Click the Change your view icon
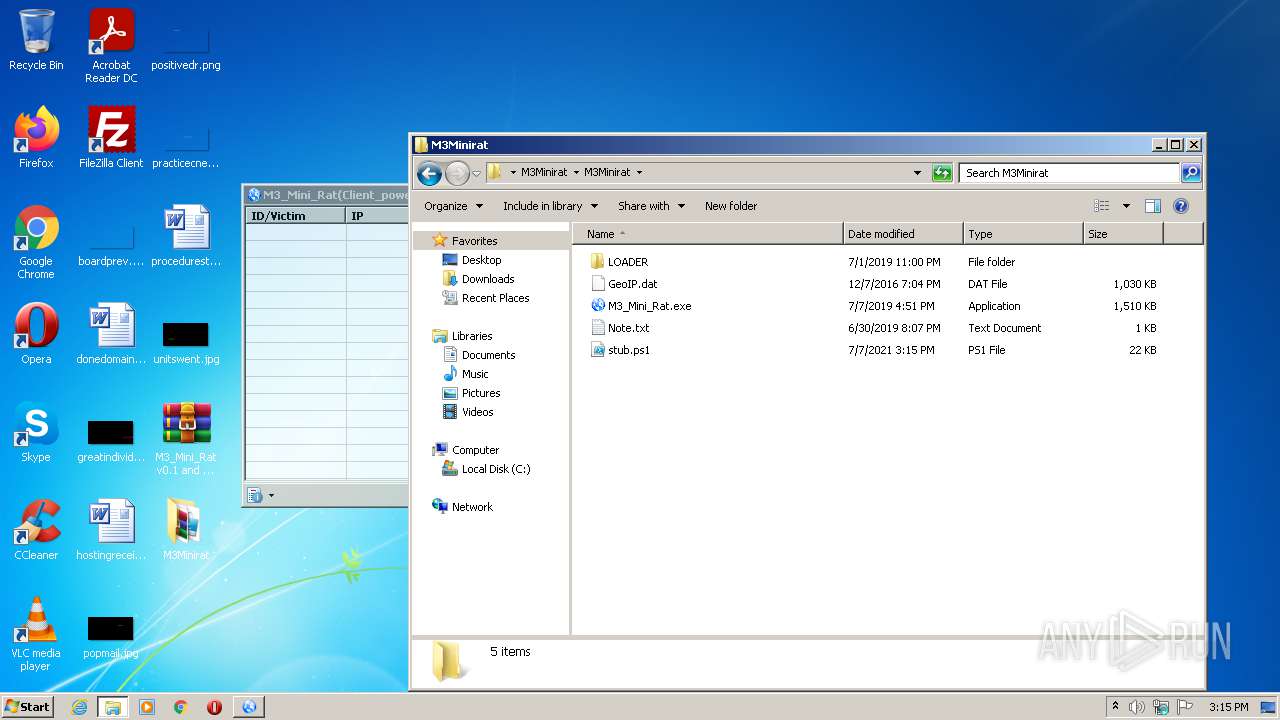Image resolution: width=1280 pixels, height=720 pixels. pos(1102,206)
